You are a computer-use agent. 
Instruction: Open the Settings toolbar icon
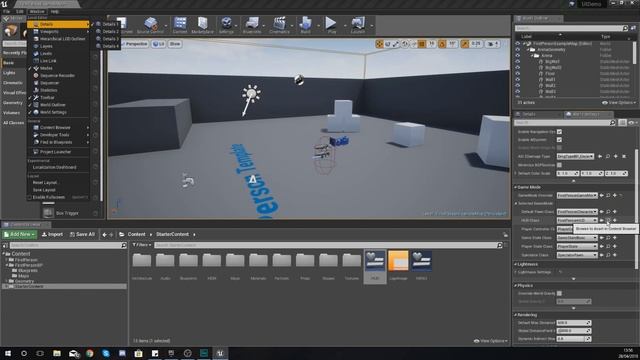click(226, 23)
